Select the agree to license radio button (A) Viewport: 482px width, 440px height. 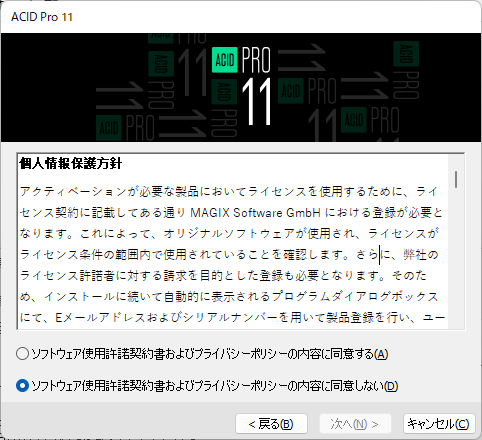[x=22, y=354]
